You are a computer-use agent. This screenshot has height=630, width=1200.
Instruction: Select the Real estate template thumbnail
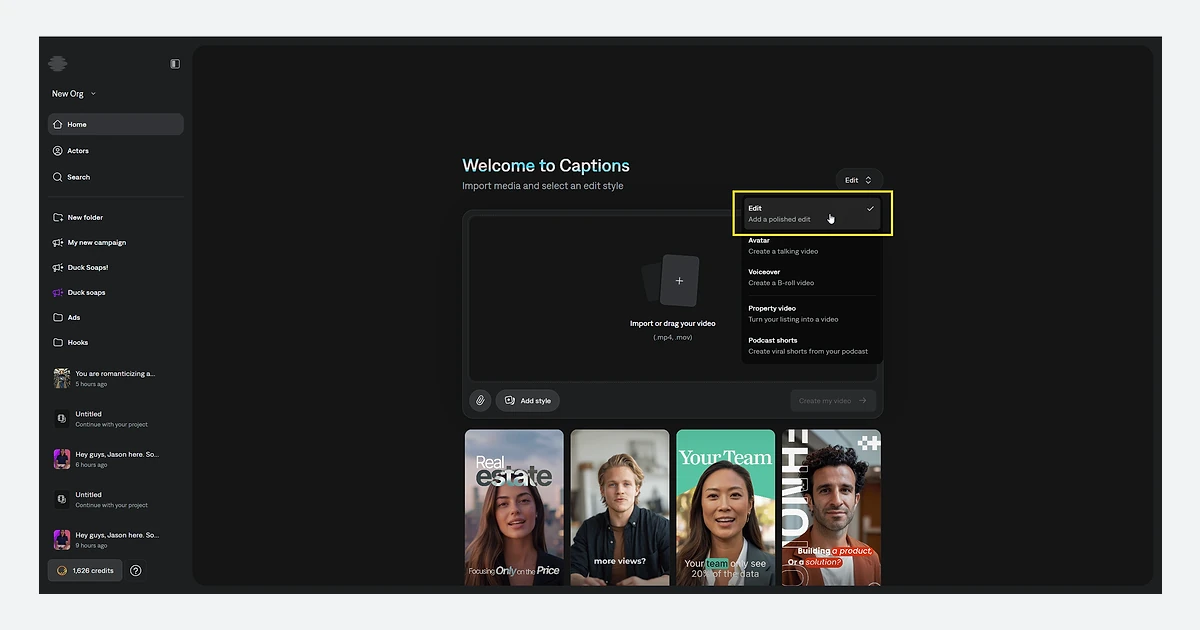tap(514, 508)
